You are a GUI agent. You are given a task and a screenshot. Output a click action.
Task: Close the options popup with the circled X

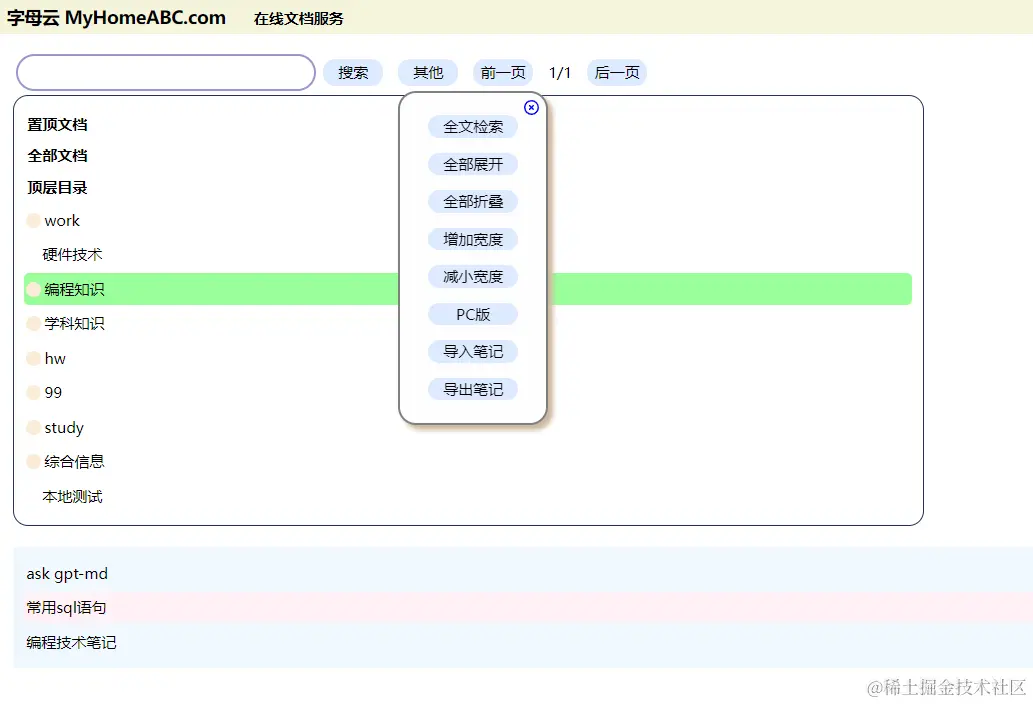(x=531, y=107)
